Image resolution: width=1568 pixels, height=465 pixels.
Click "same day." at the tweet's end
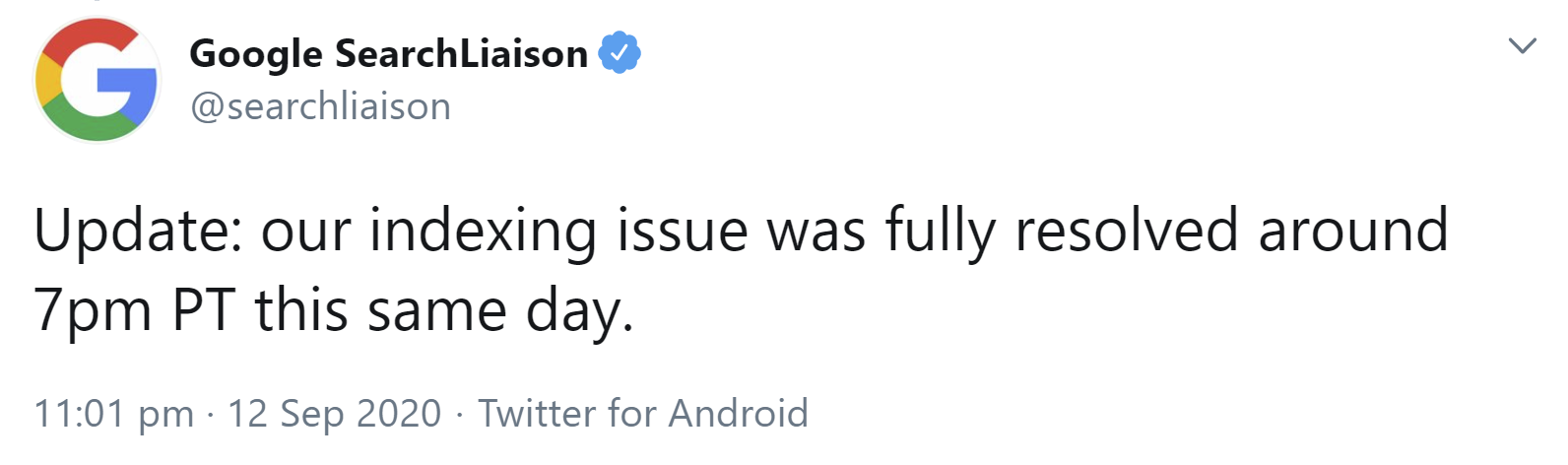click(500, 311)
